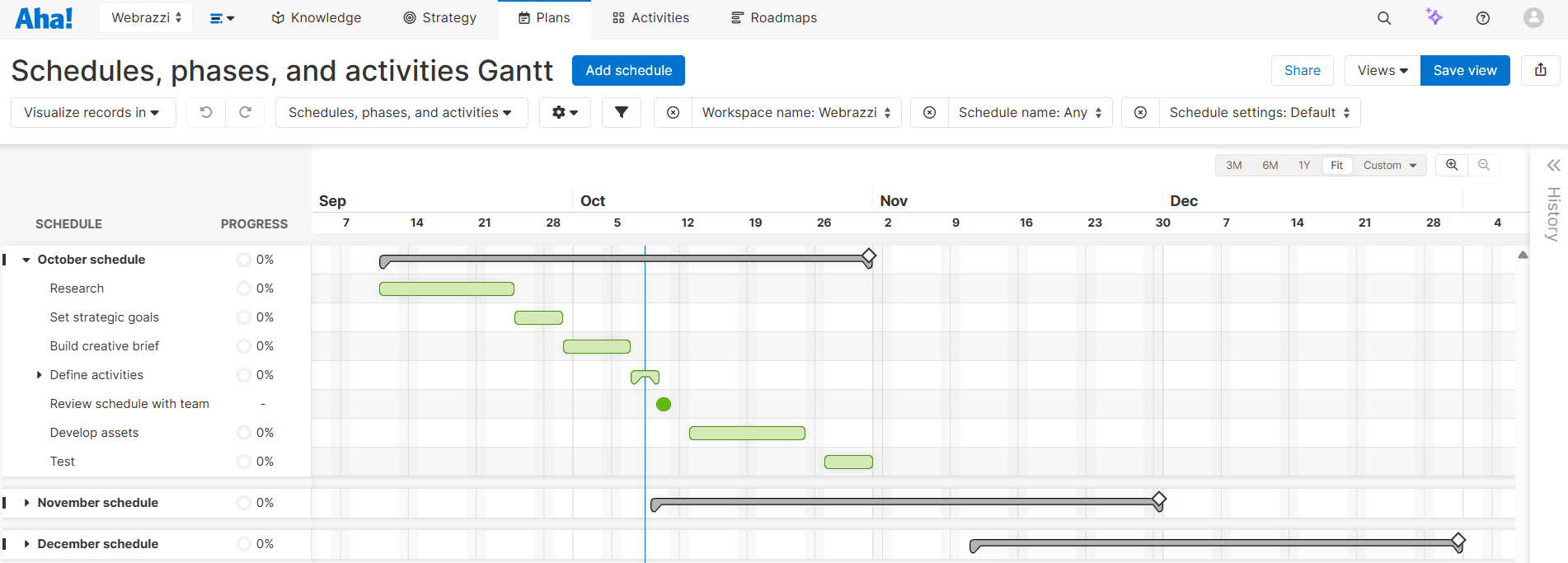Viewport: 1568px width, 563px height.
Task: Open the filter funnel icon
Action: [622, 112]
